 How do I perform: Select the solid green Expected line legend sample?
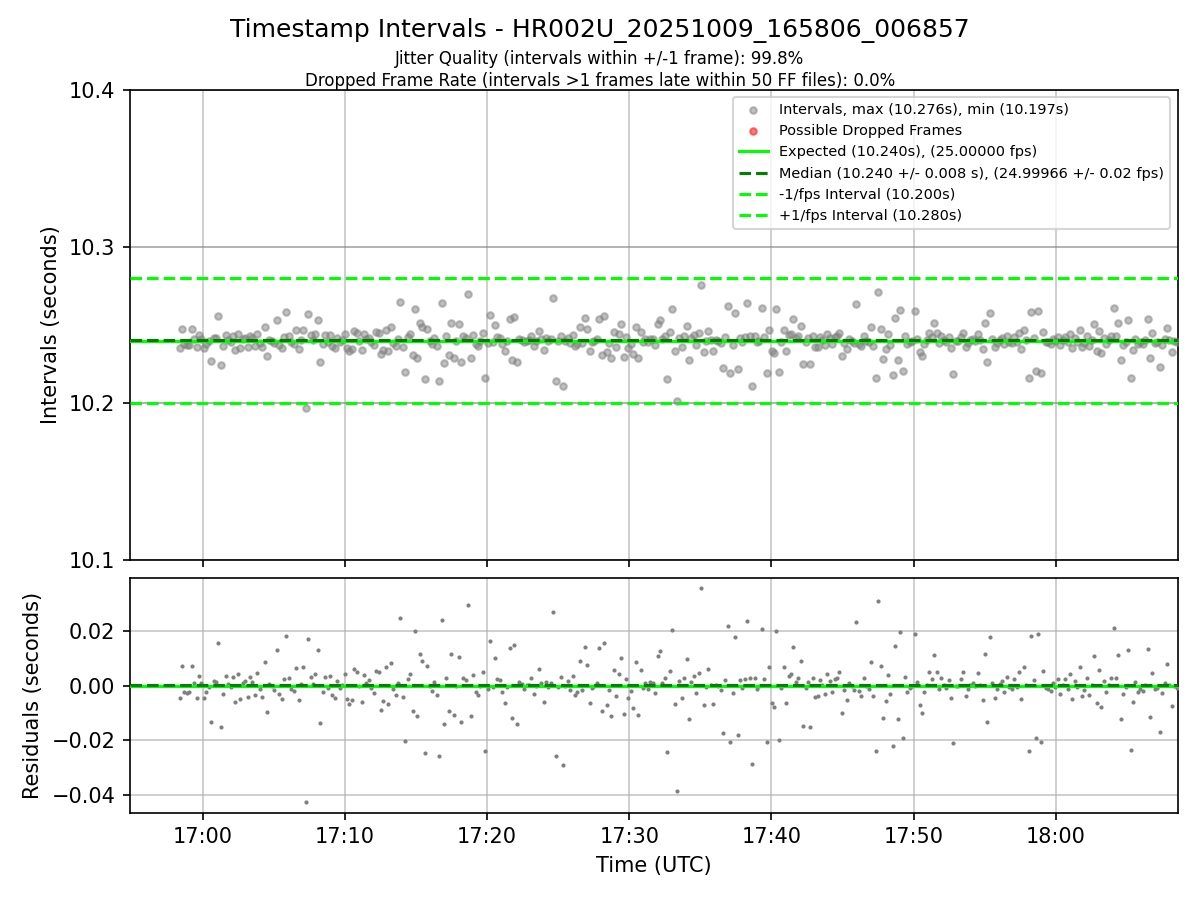click(754, 151)
